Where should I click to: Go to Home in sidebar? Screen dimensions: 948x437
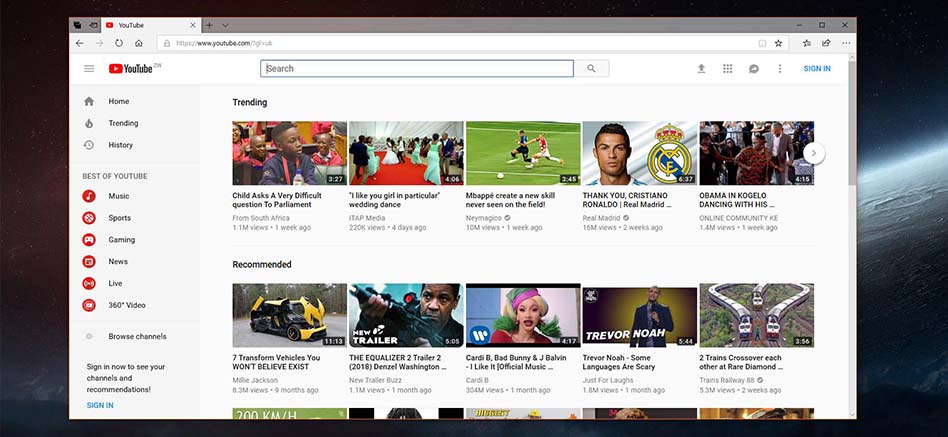tap(134, 102)
